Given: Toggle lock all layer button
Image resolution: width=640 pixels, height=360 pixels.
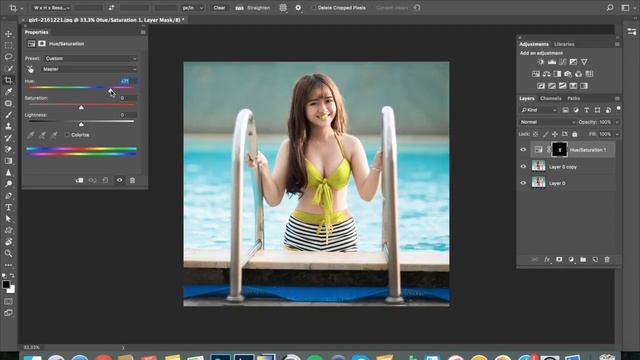Looking at the screenshot, I should coord(575,134).
